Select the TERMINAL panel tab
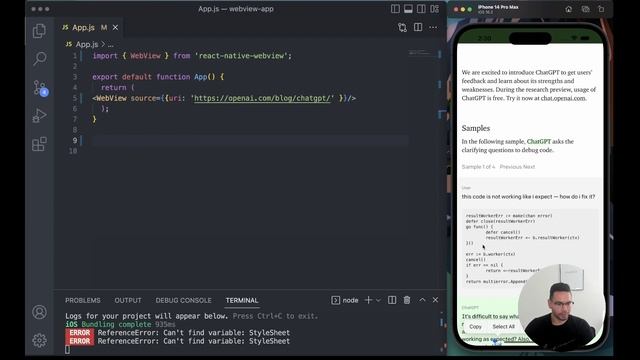Image resolution: width=640 pixels, height=360 pixels. tap(242, 300)
